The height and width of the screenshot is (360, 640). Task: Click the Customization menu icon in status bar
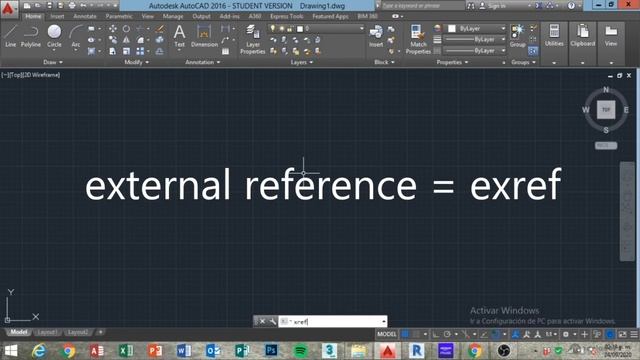[633, 334]
